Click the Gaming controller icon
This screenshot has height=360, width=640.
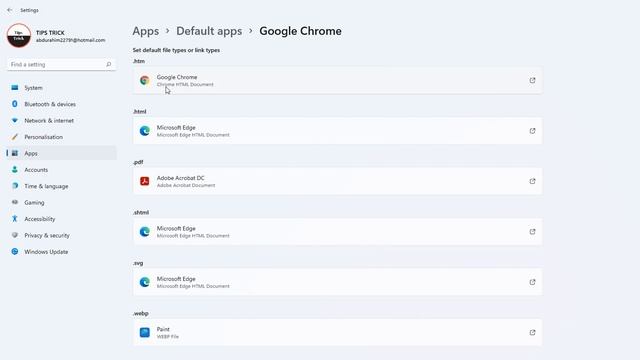pyautogui.click(x=15, y=202)
